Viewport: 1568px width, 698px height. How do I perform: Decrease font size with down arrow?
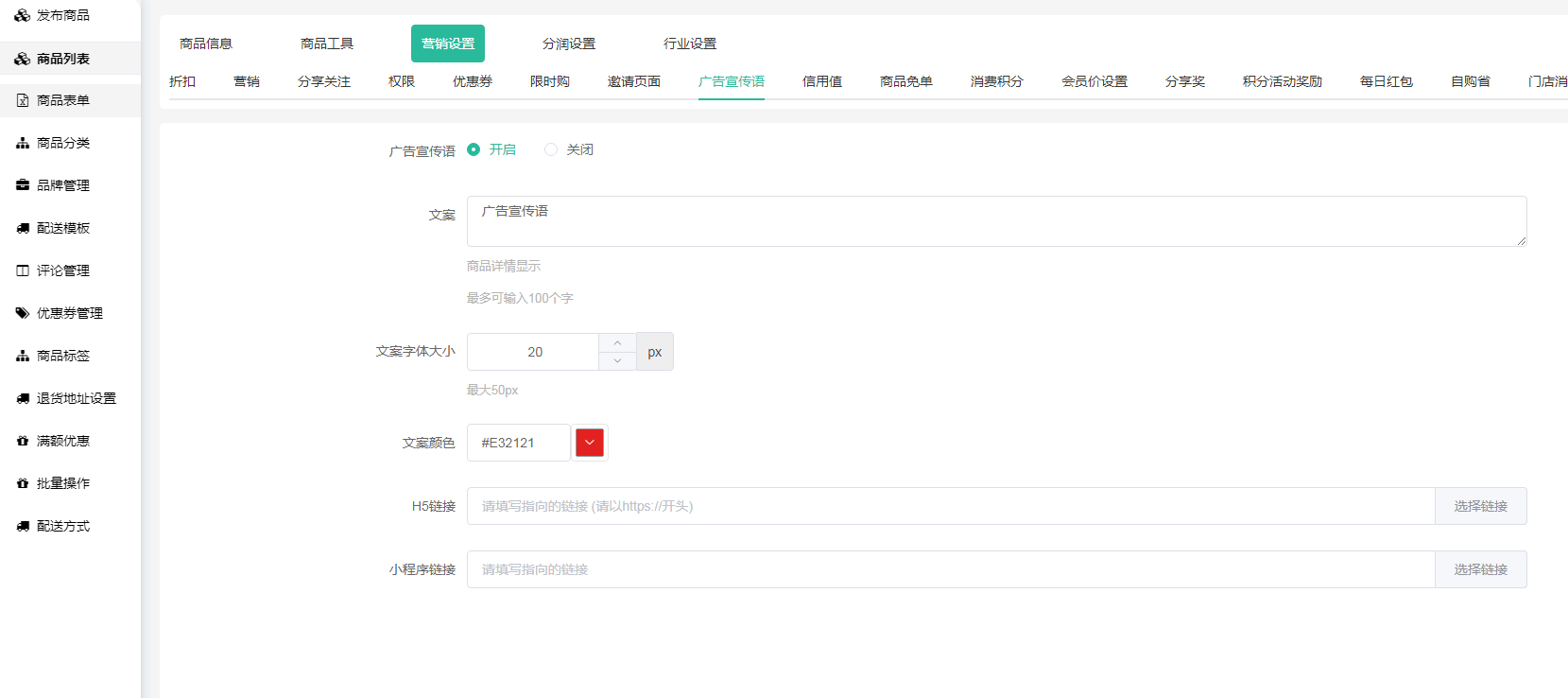click(x=617, y=360)
